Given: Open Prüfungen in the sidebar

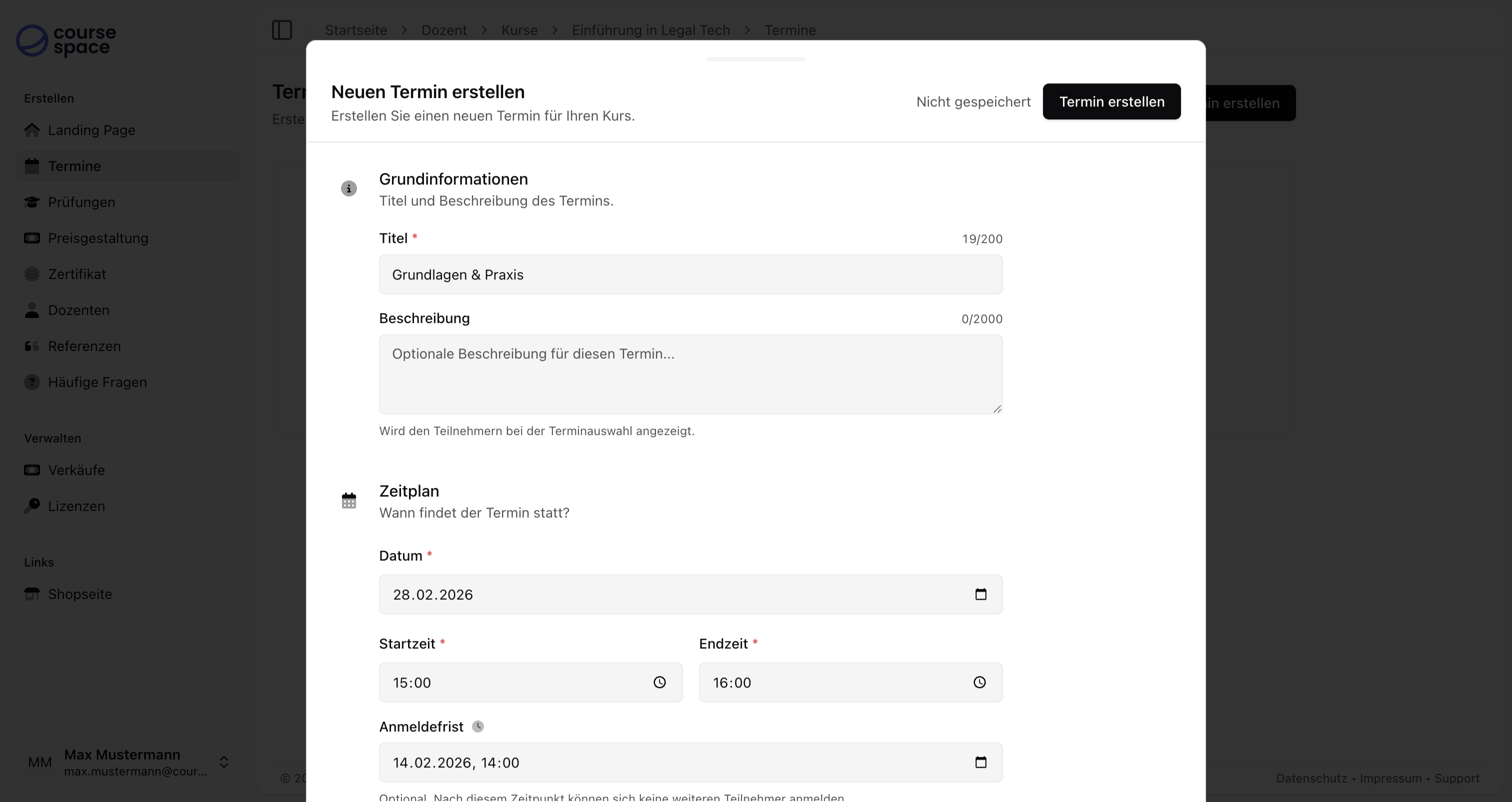Looking at the screenshot, I should click(x=81, y=202).
